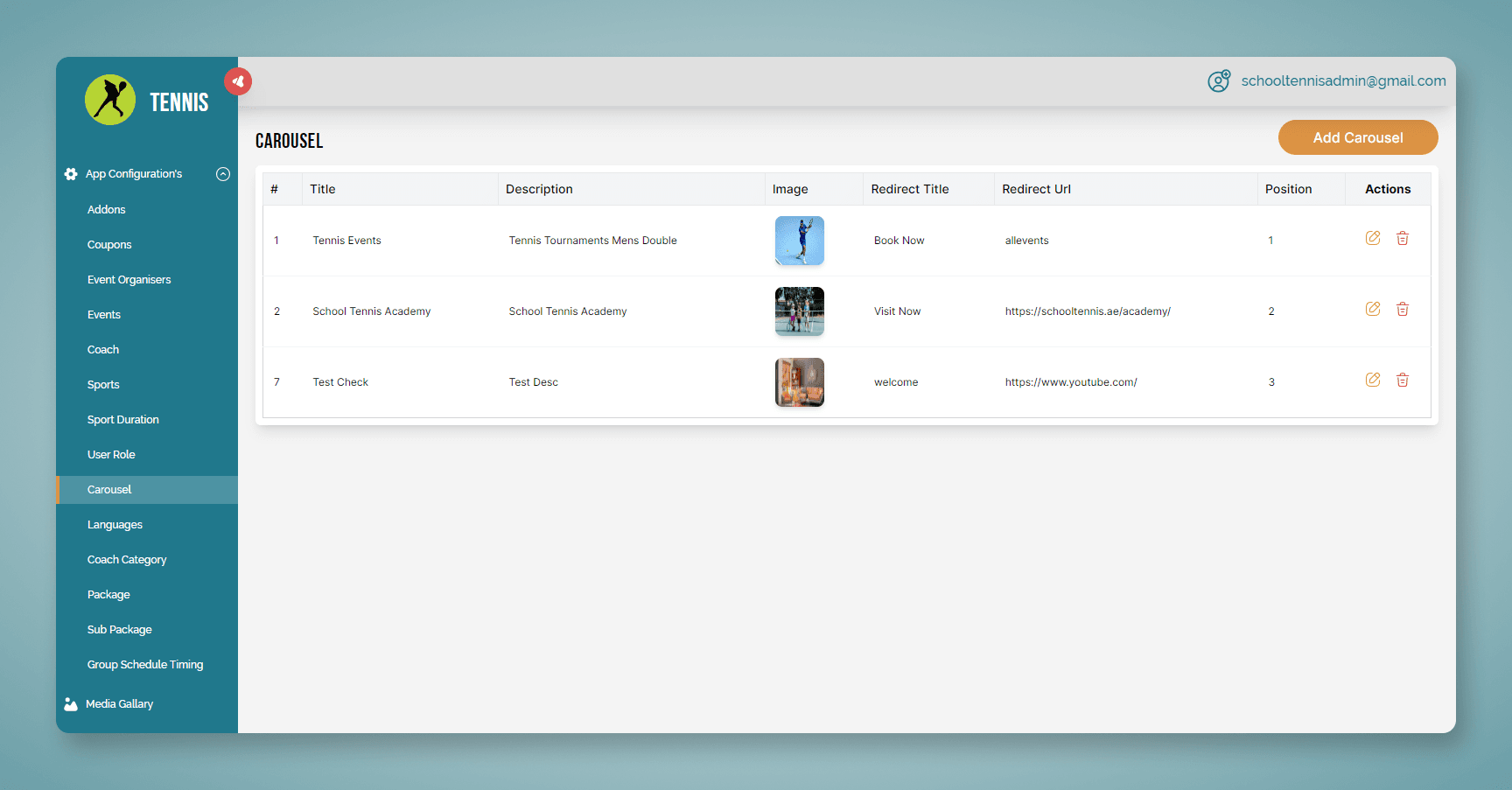The height and width of the screenshot is (790, 1512).
Task: Click the schooltennisadmin@gmail.com account link
Action: (1343, 81)
